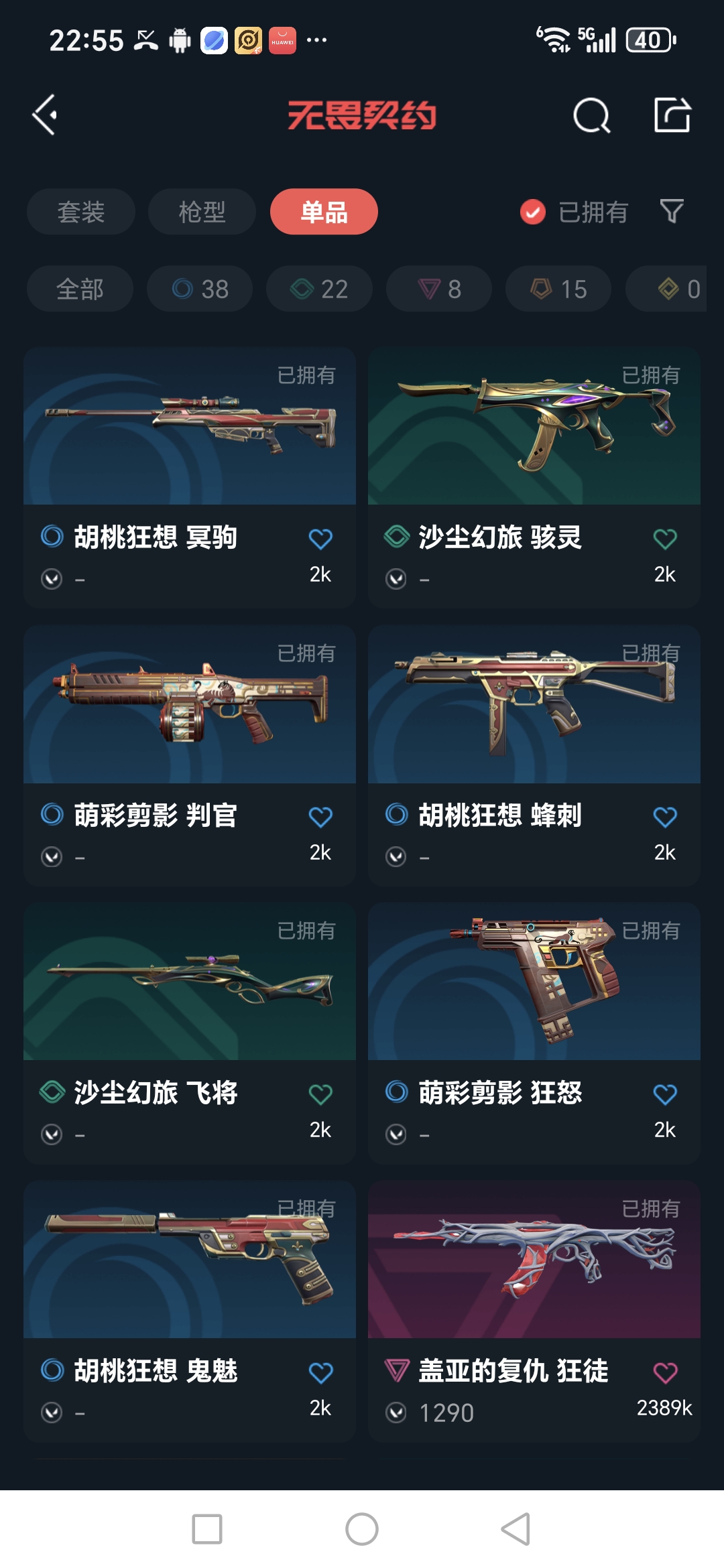This screenshot has width=724, height=1568.
Task: Filter by blue tier showing 38
Action: [200, 289]
